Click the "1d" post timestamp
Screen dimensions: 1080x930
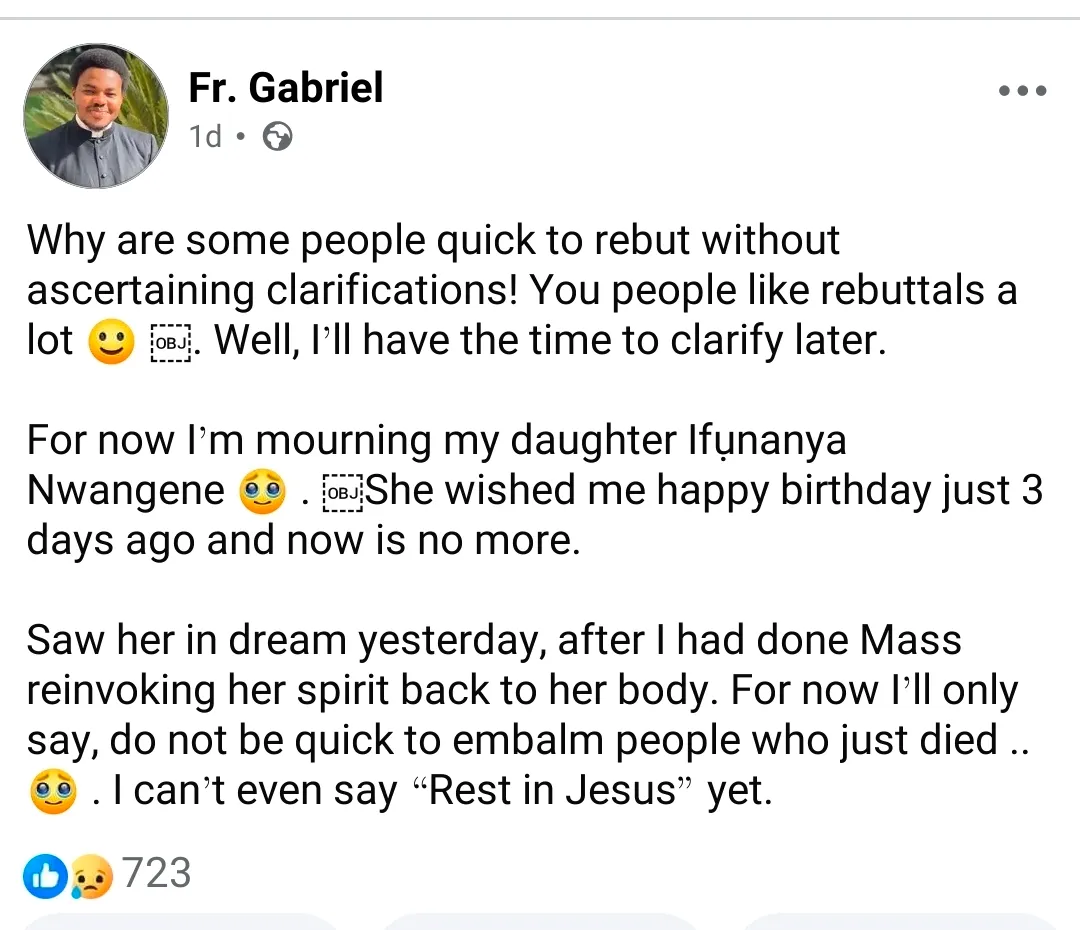pos(205,137)
